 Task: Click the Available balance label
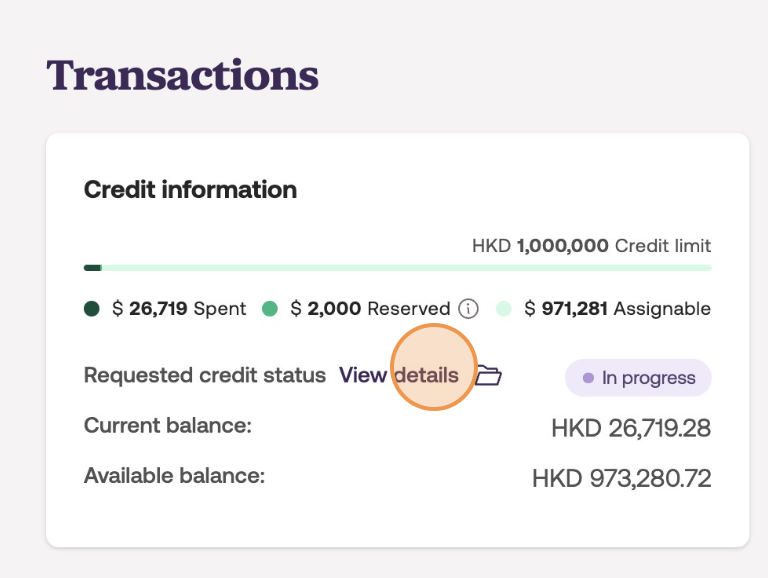[x=174, y=476]
